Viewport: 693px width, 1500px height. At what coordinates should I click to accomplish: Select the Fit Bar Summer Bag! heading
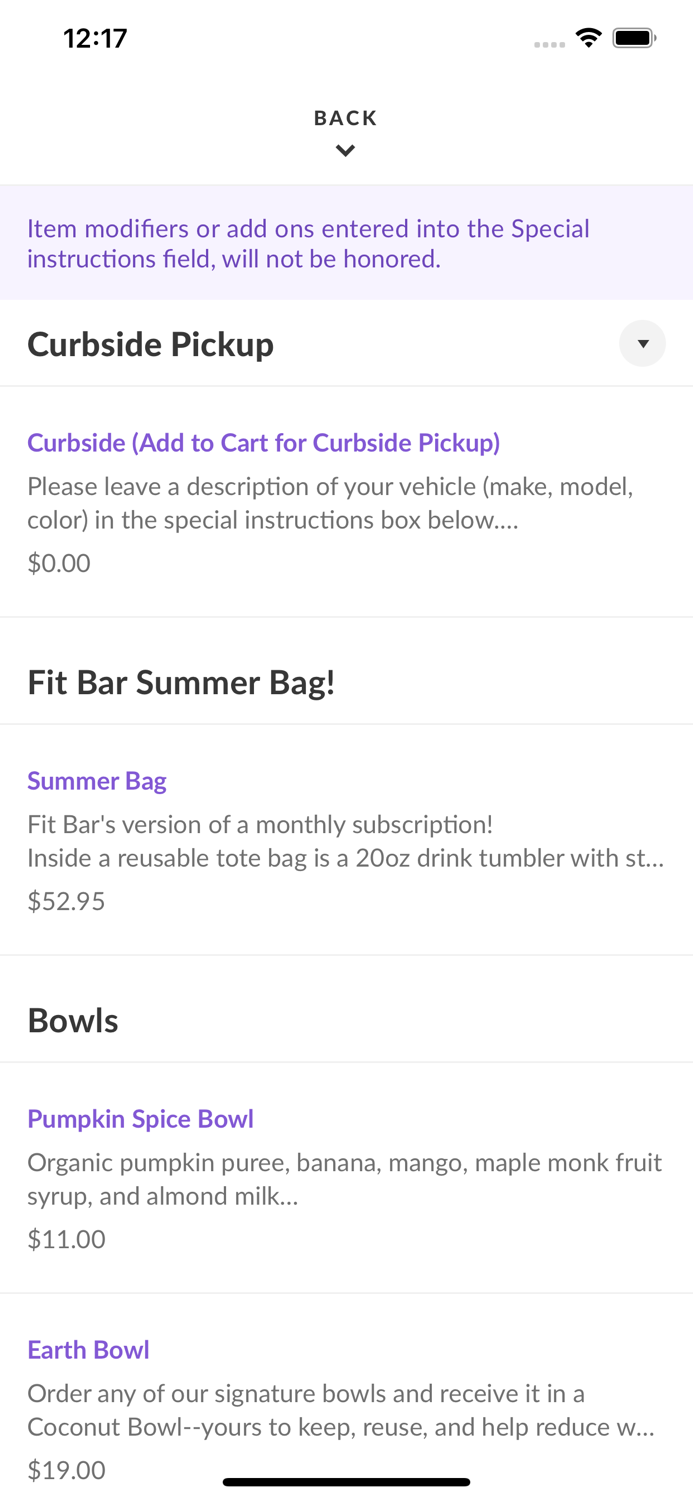click(181, 682)
